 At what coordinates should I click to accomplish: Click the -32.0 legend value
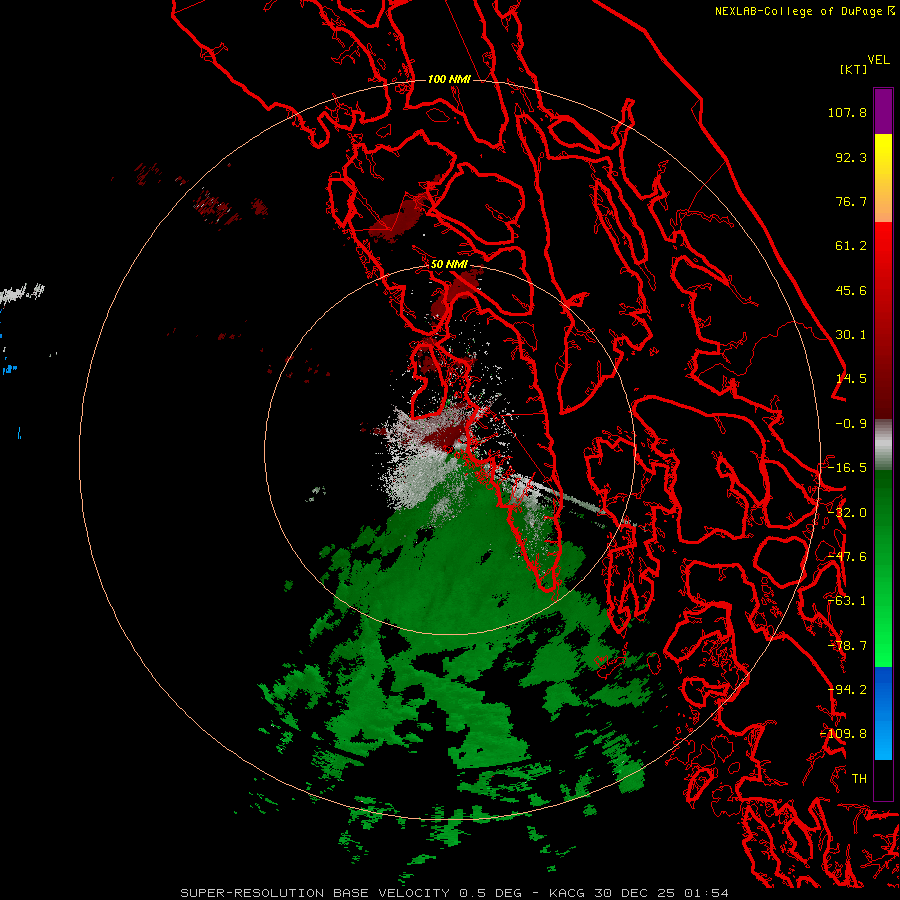[x=847, y=513]
